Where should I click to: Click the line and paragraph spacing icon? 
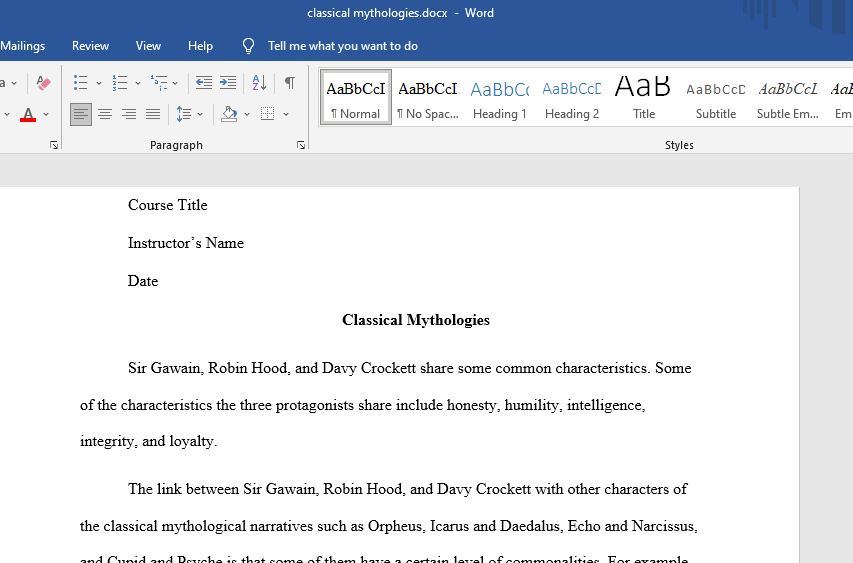click(x=183, y=114)
